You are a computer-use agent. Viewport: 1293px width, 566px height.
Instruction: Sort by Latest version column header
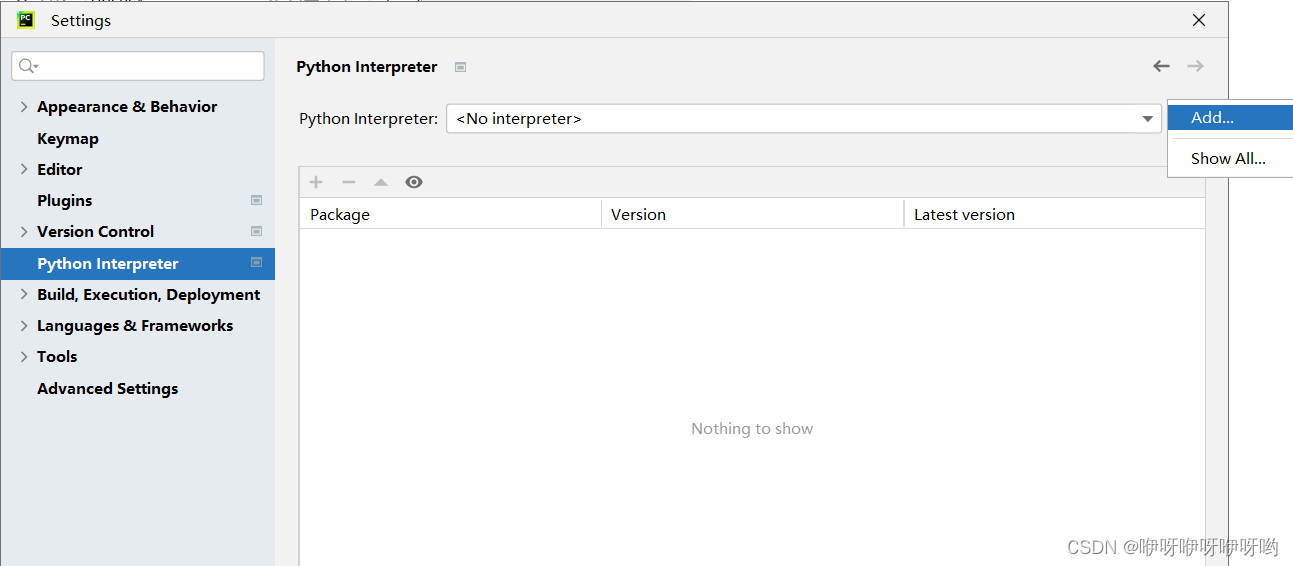point(1055,214)
